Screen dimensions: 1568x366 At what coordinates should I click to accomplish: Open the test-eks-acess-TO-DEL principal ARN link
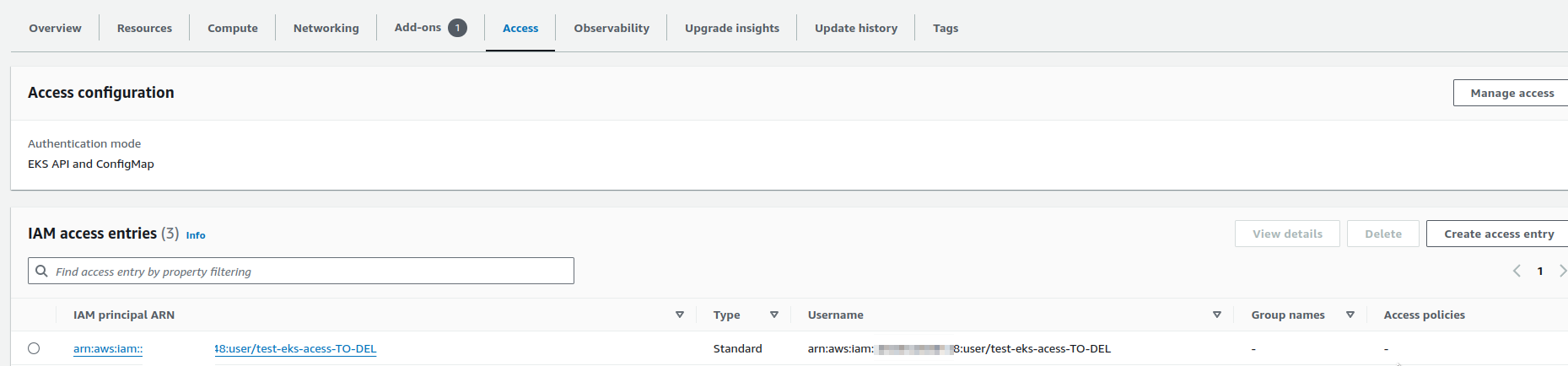pos(225,348)
